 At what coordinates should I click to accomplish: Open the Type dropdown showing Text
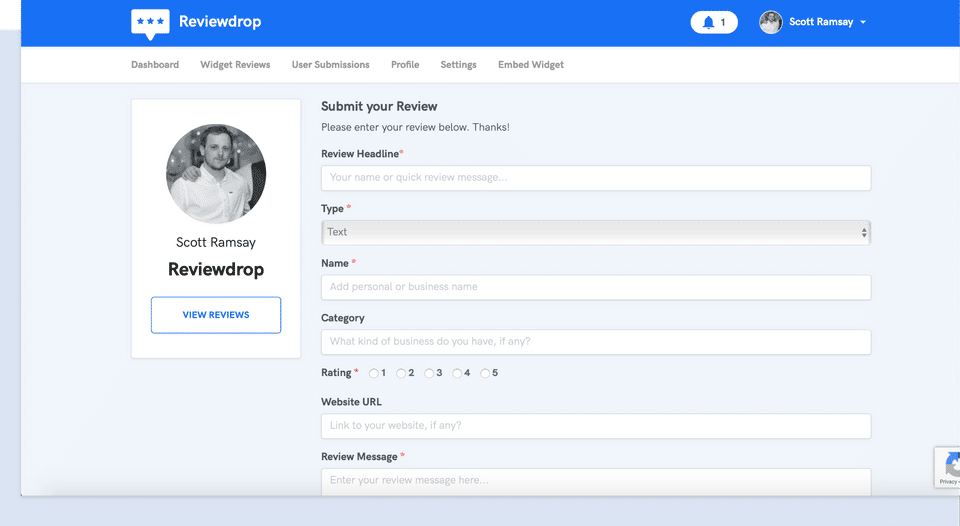tap(595, 232)
